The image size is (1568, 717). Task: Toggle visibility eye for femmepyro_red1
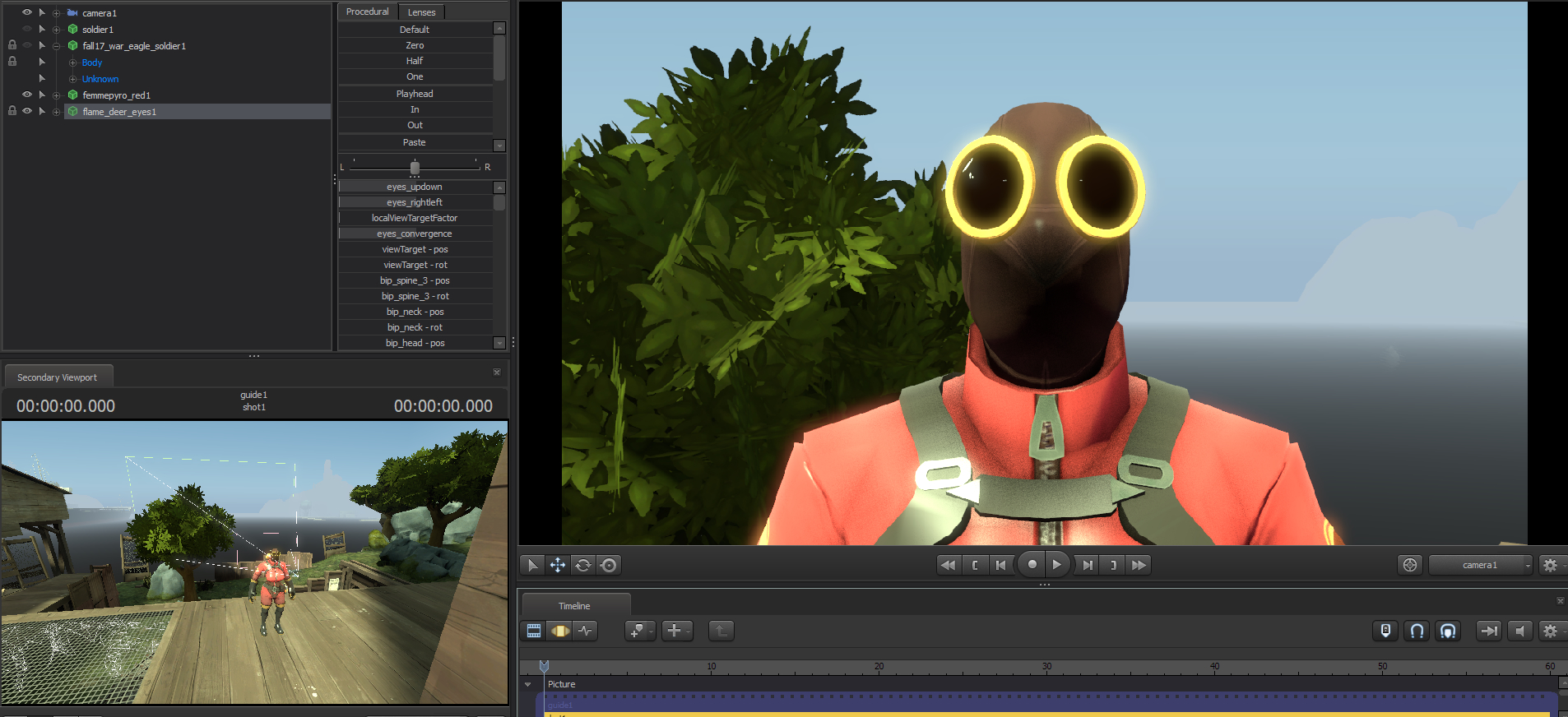tap(26, 95)
